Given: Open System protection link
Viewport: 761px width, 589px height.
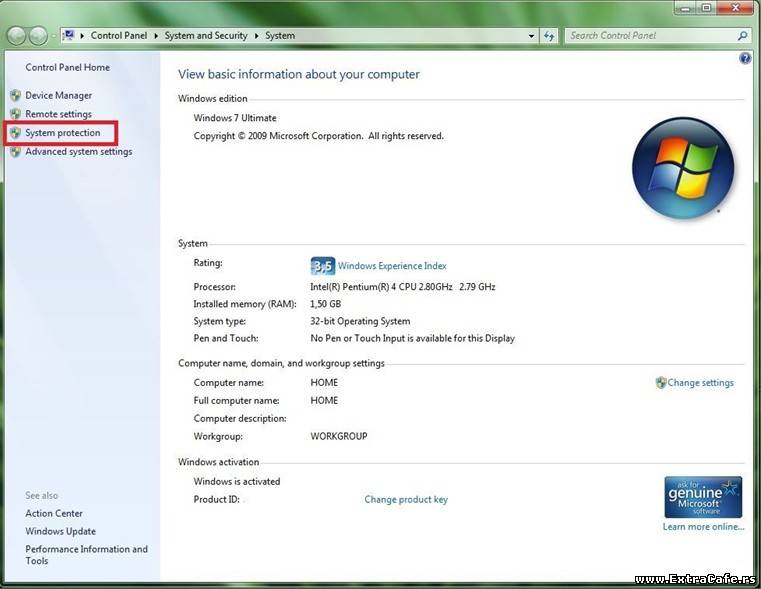Looking at the screenshot, I should click(63, 132).
